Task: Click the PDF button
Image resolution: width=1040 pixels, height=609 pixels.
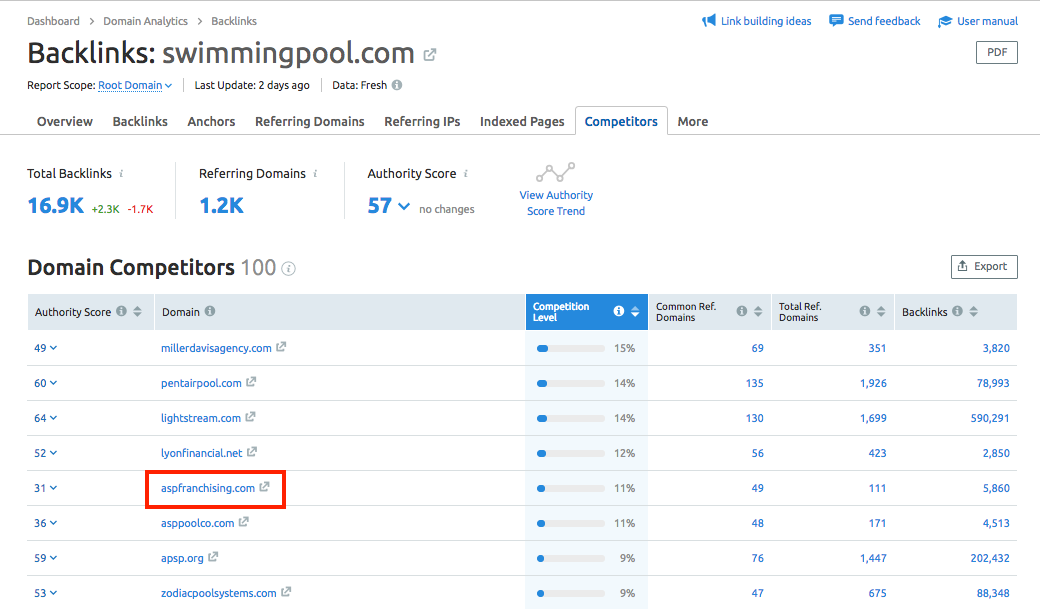Action: pos(997,52)
